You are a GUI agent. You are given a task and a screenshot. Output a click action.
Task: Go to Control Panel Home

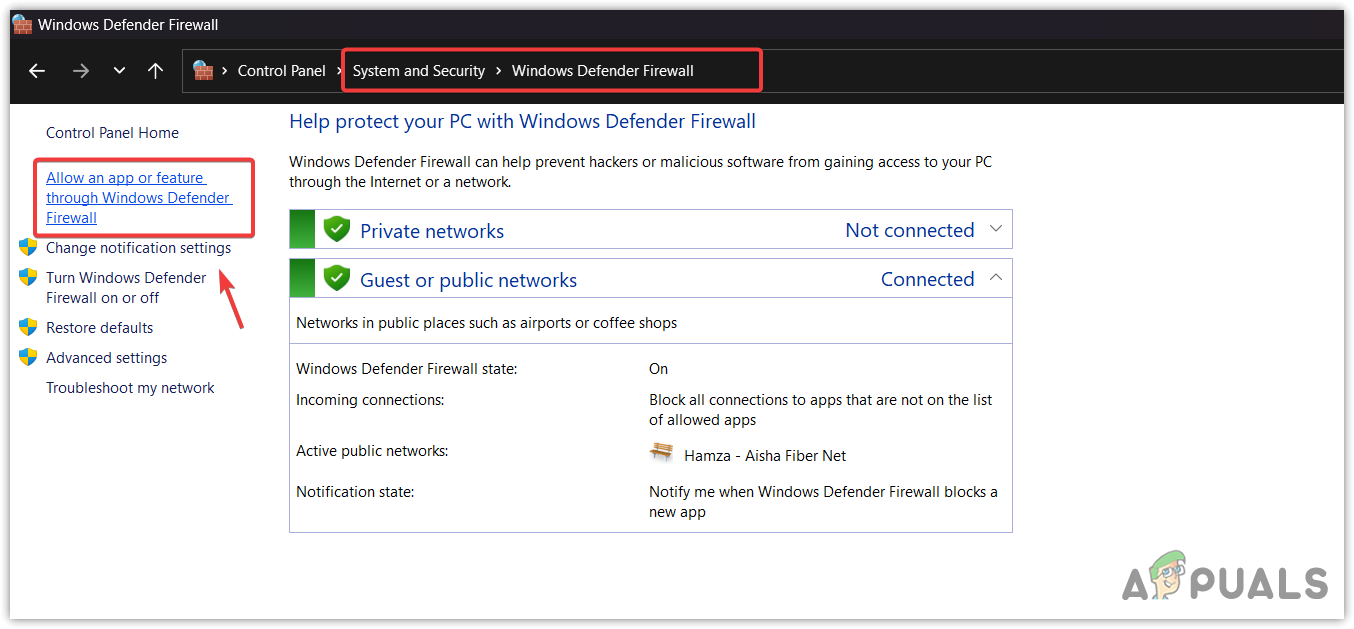tap(112, 133)
